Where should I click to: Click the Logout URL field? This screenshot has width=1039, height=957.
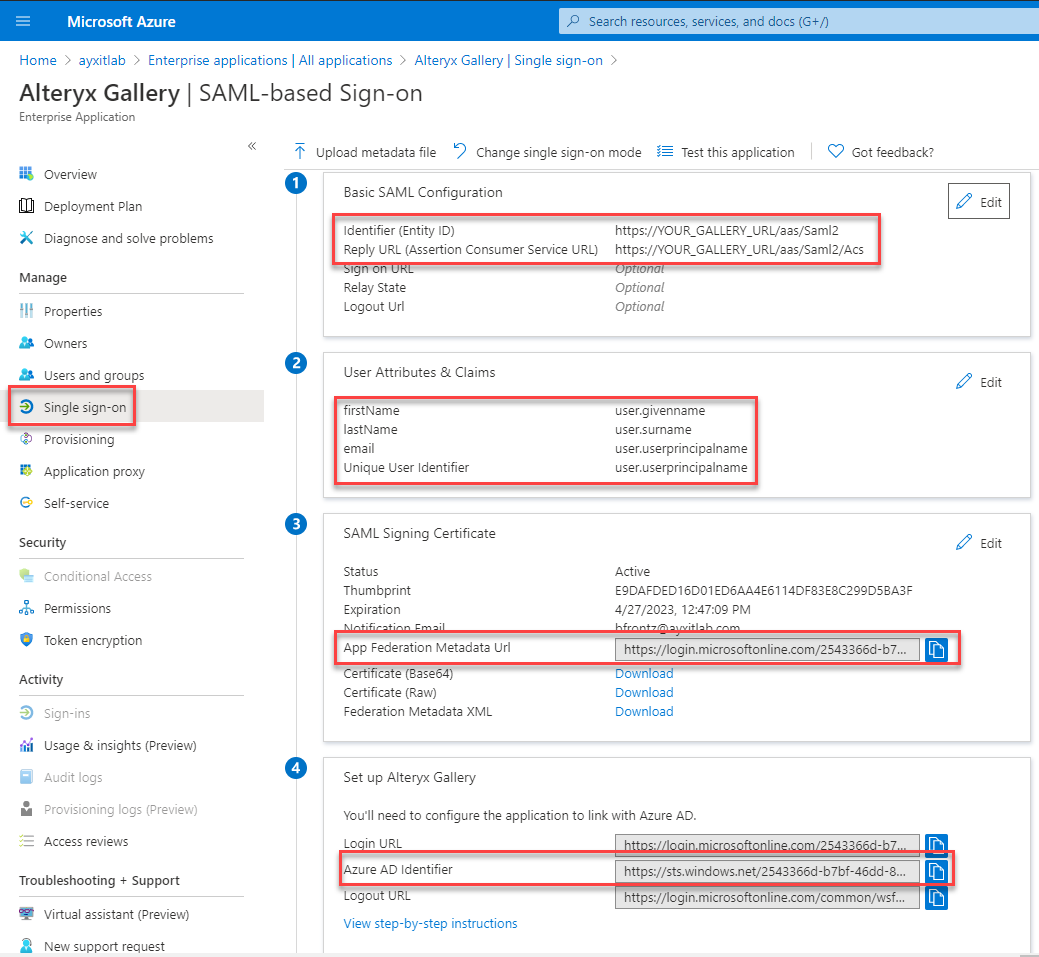pyautogui.click(x=767, y=897)
